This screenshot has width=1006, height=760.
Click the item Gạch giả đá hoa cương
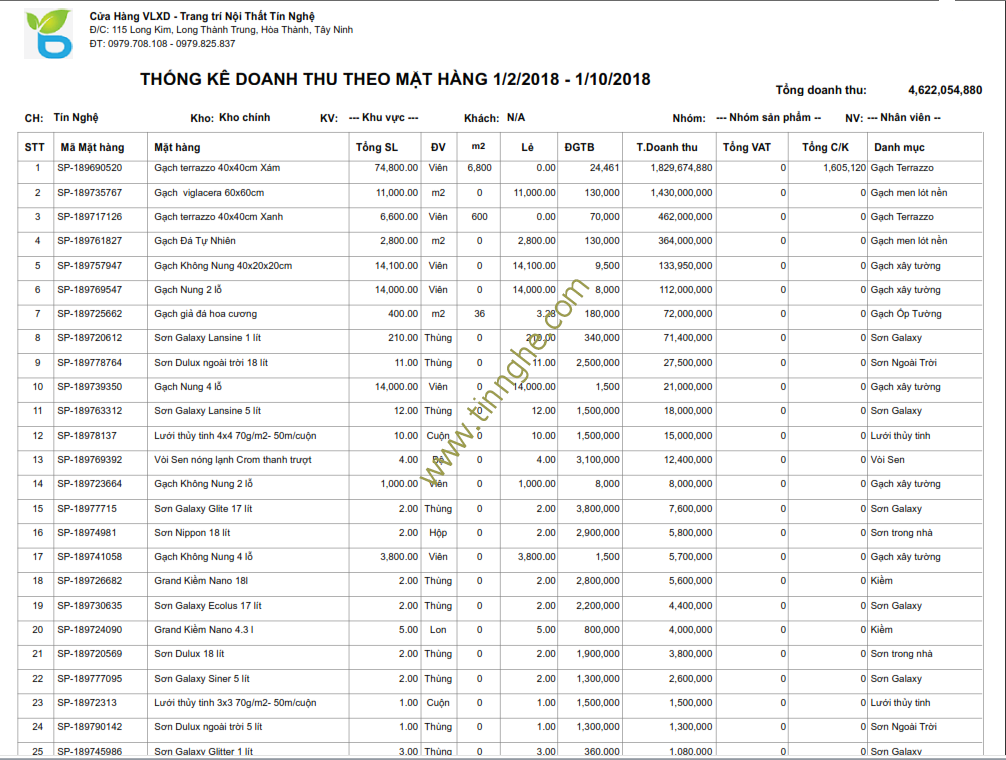(205, 314)
